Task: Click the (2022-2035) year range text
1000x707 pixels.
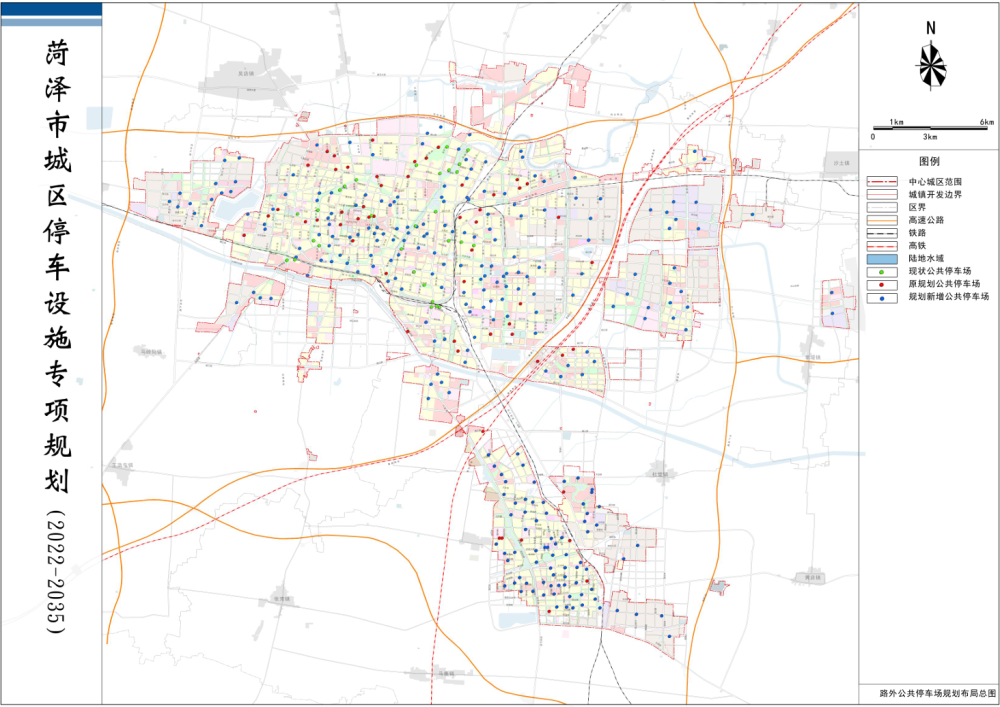Action: 56,571
